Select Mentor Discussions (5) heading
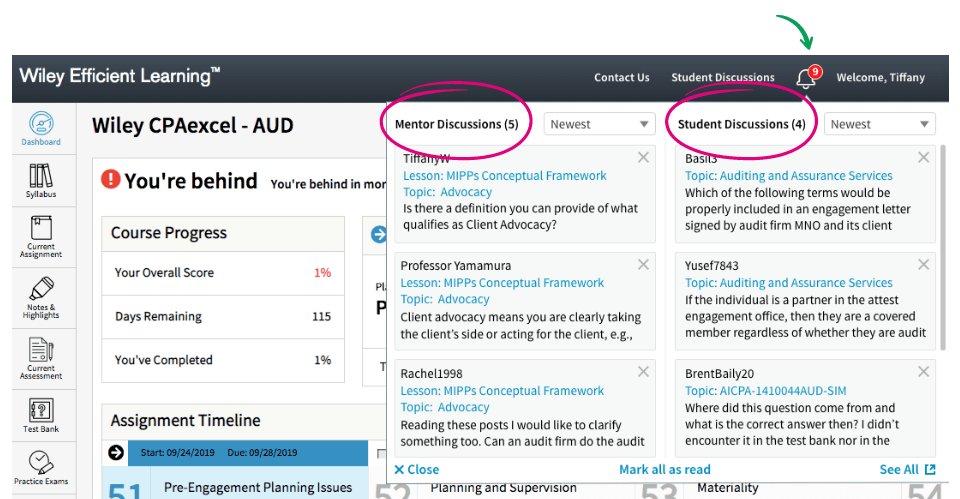This screenshot has height=499, width=960. pyautogui.click(x=456, y=124)
